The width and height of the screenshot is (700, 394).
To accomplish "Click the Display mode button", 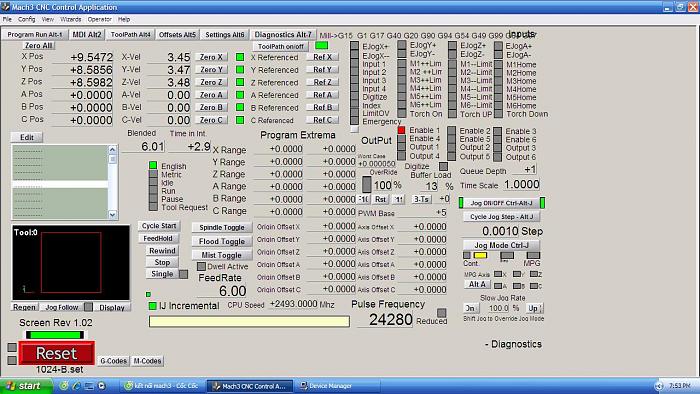I will 112,307.
